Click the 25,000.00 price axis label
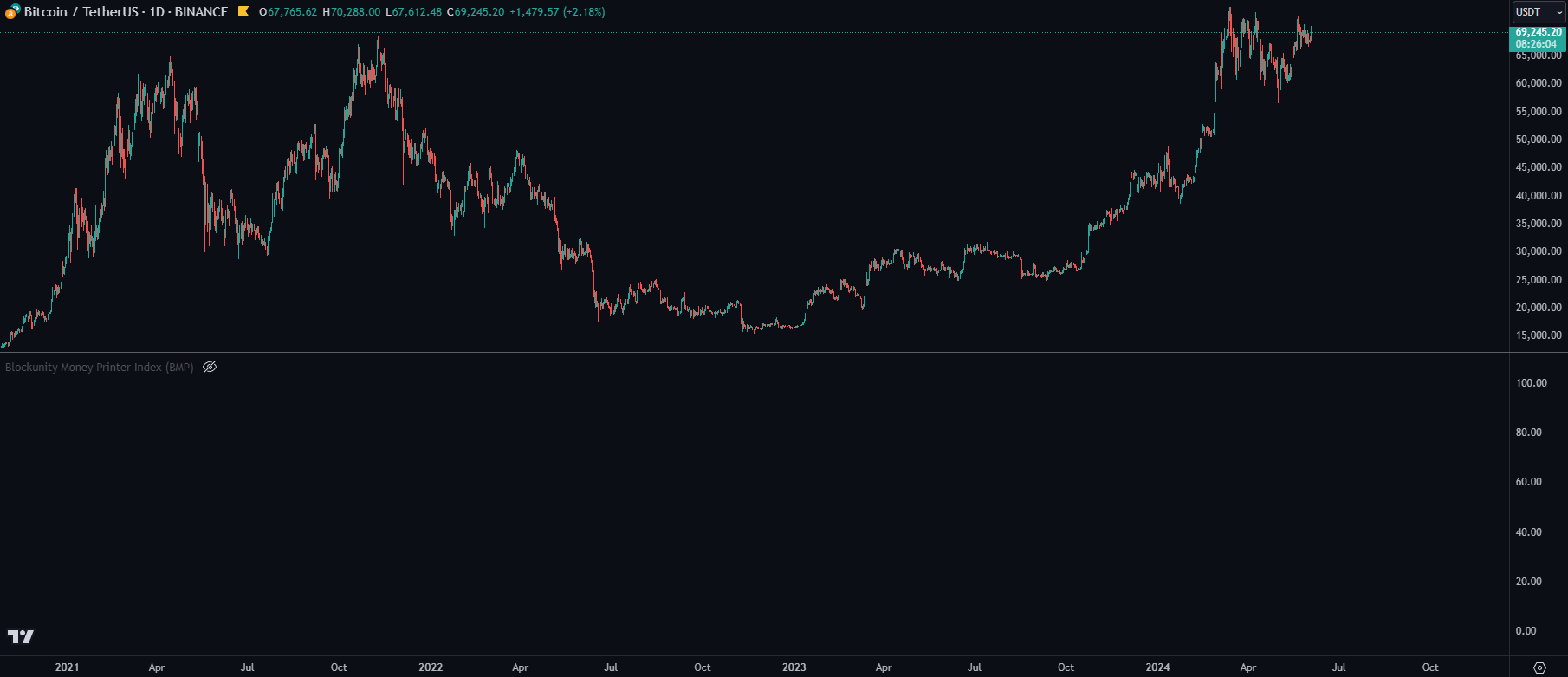This screenshot has width=1568, height=677. pos(1539,280)
